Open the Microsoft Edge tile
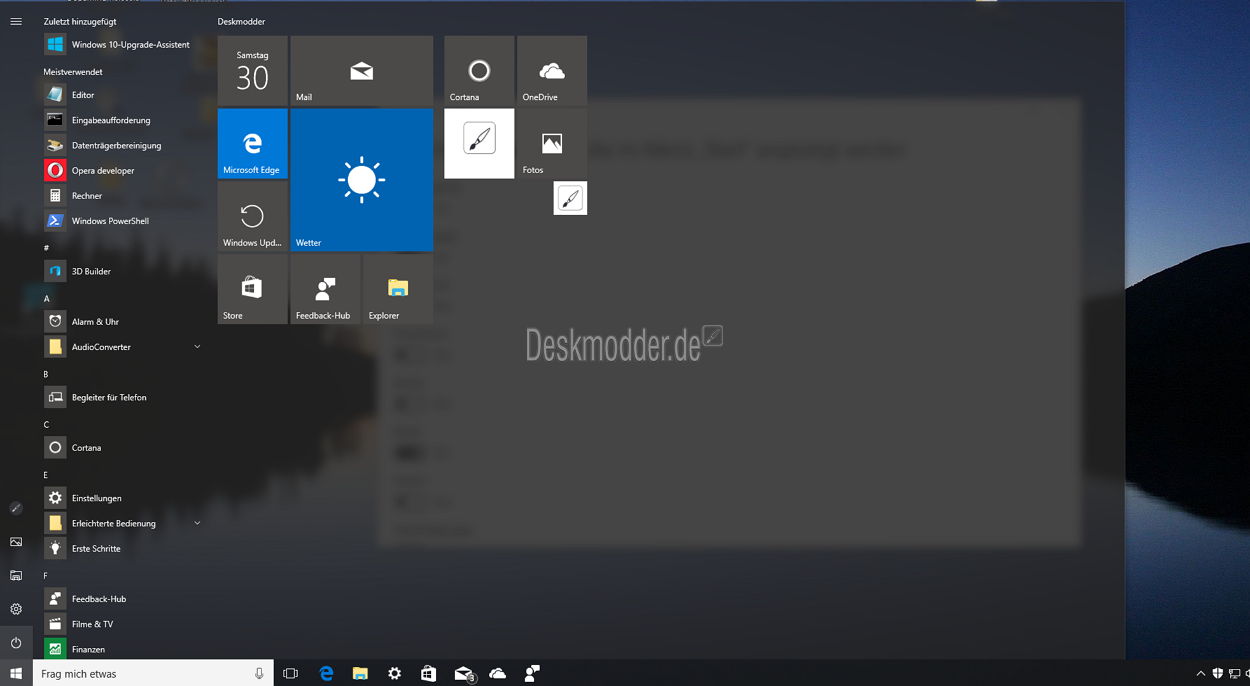 (x=252, y=144)
